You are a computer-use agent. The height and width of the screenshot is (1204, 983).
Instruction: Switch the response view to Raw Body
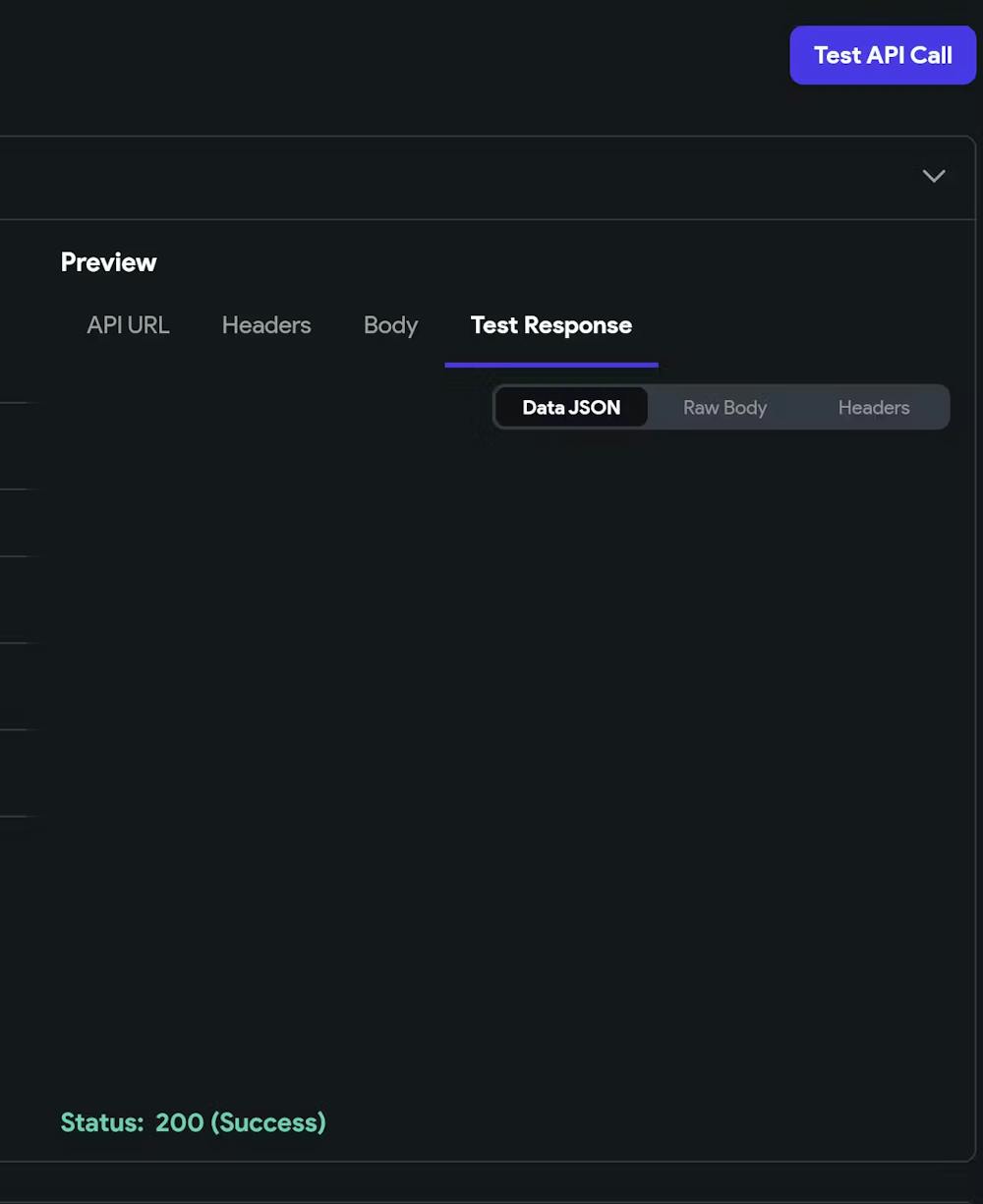tap(724, 408)
